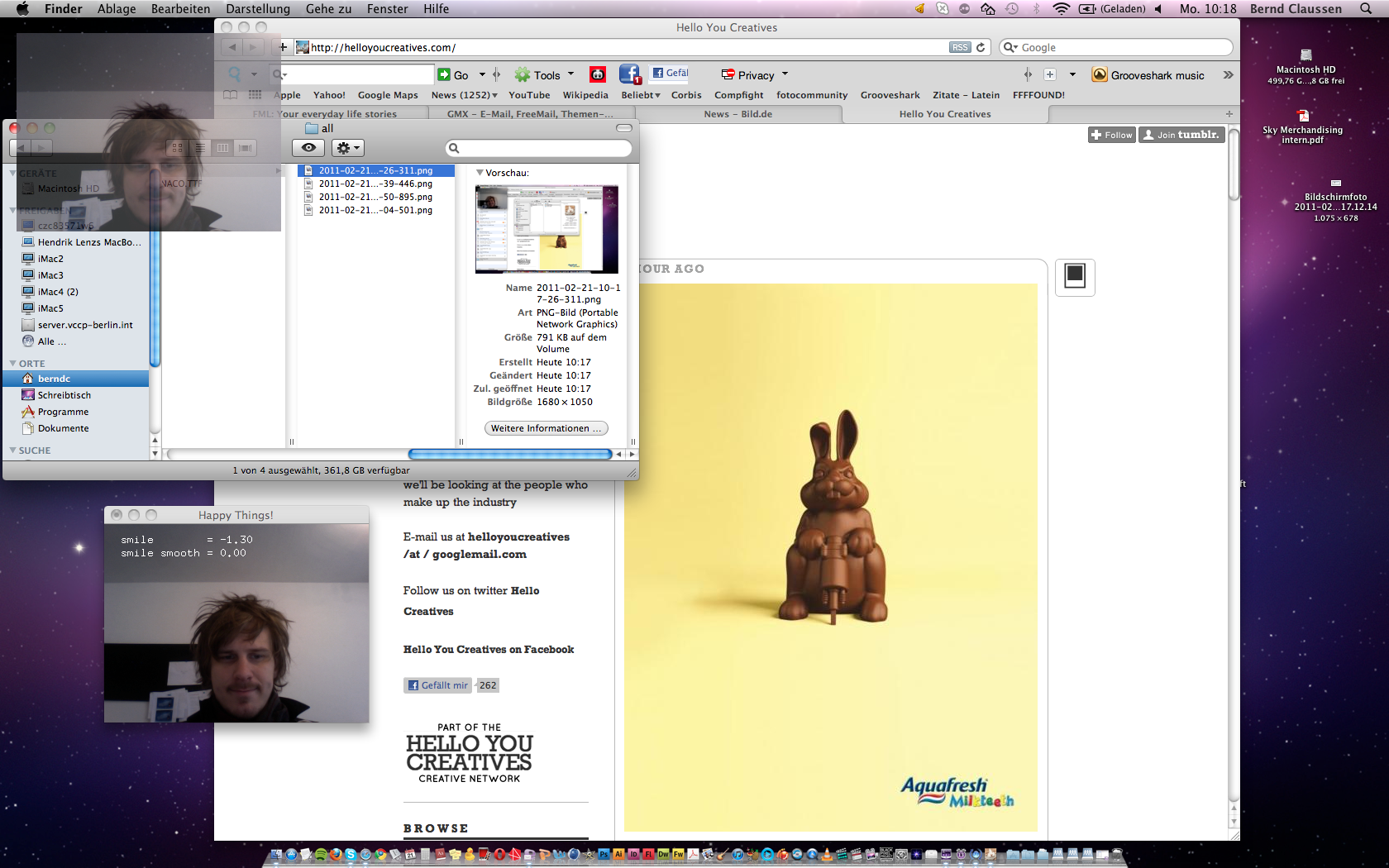Click the Quick Look eye button in Finder

(308, 148)
